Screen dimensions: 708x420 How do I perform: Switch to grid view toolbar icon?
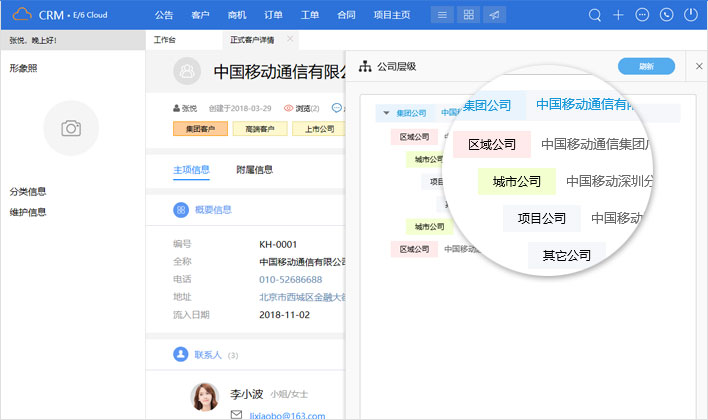(x=469, y=15)
